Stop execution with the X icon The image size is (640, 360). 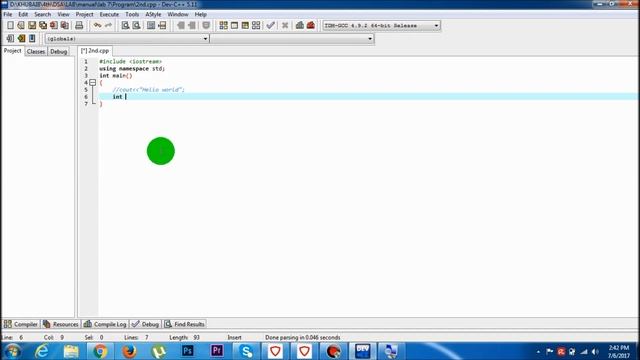285,25
